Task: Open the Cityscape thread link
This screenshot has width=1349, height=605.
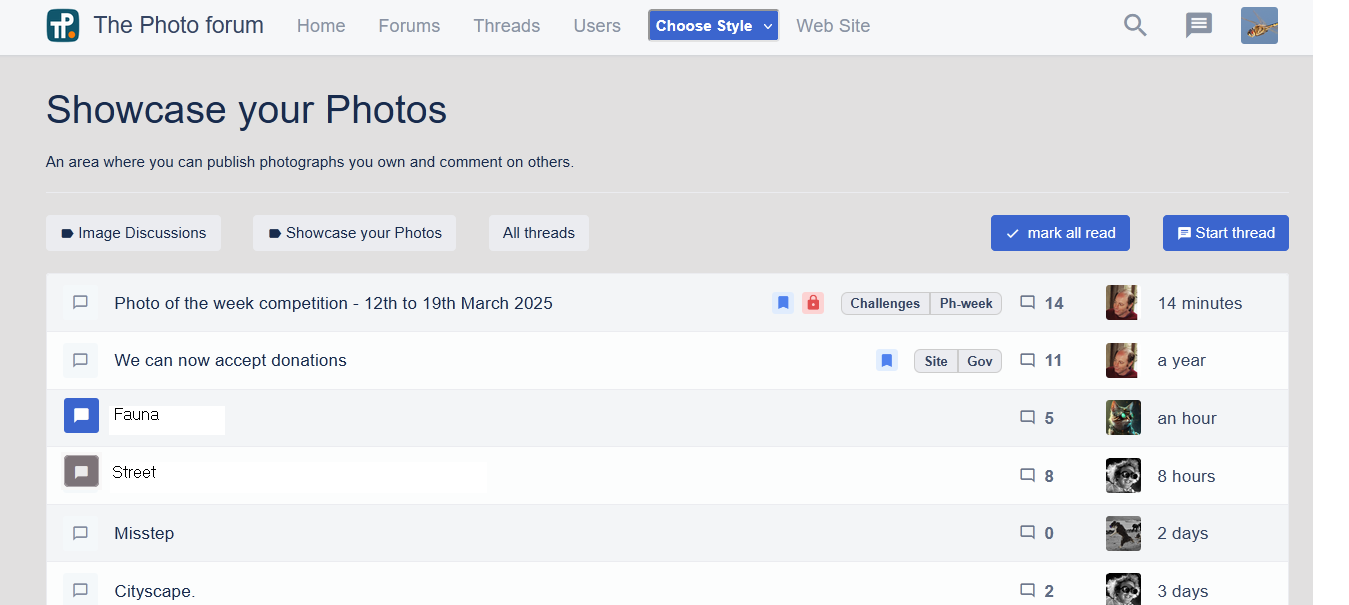Action: pos(154,591)
